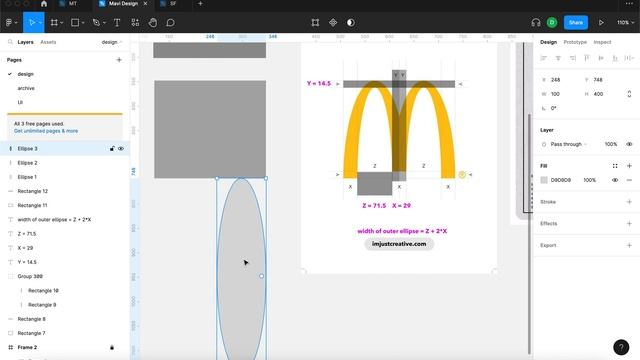Open the Figma main menu
This screenshot has width=640, height=360.
point(9,23)
